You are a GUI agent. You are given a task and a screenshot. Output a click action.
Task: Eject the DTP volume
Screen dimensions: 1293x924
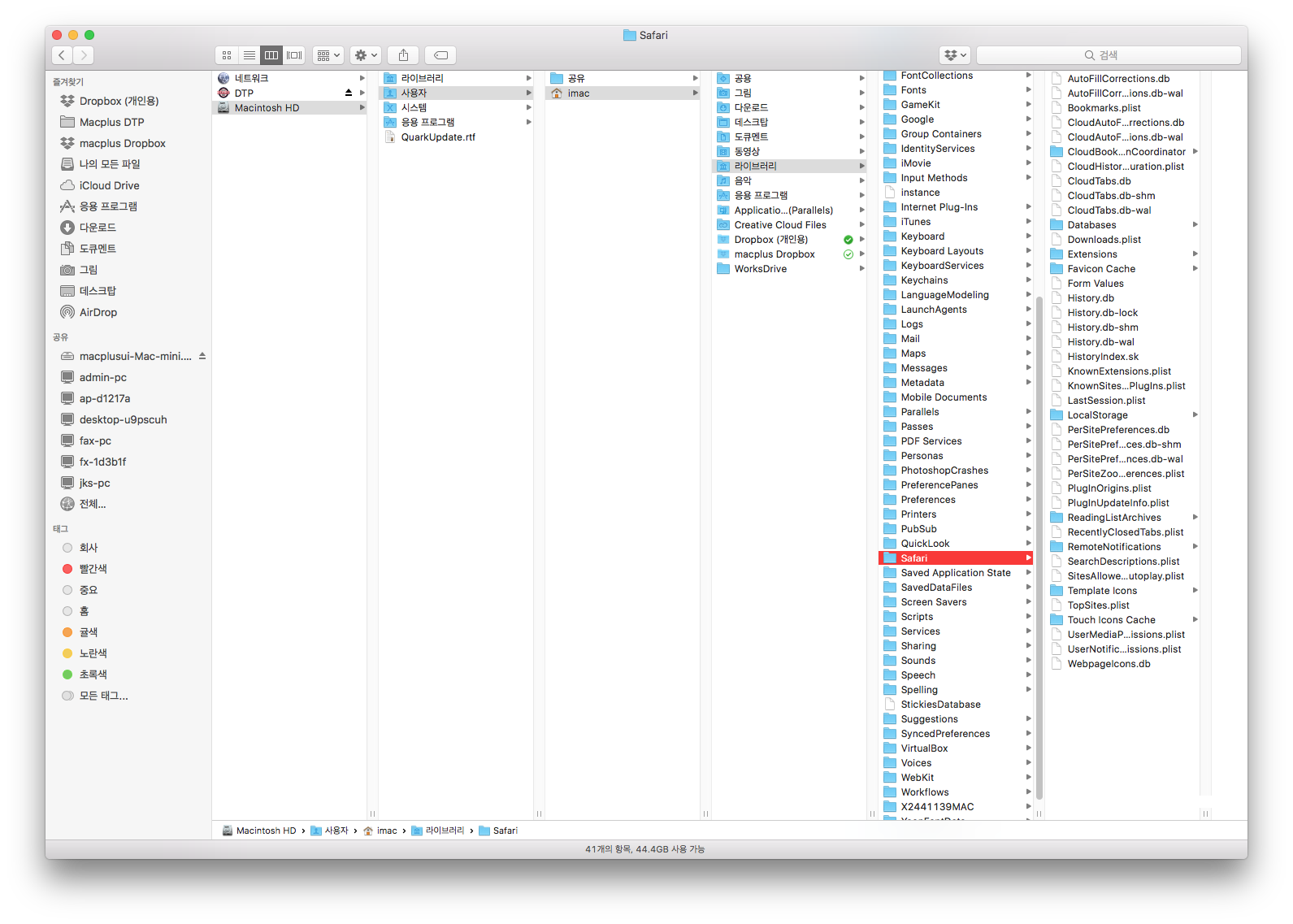349,93
